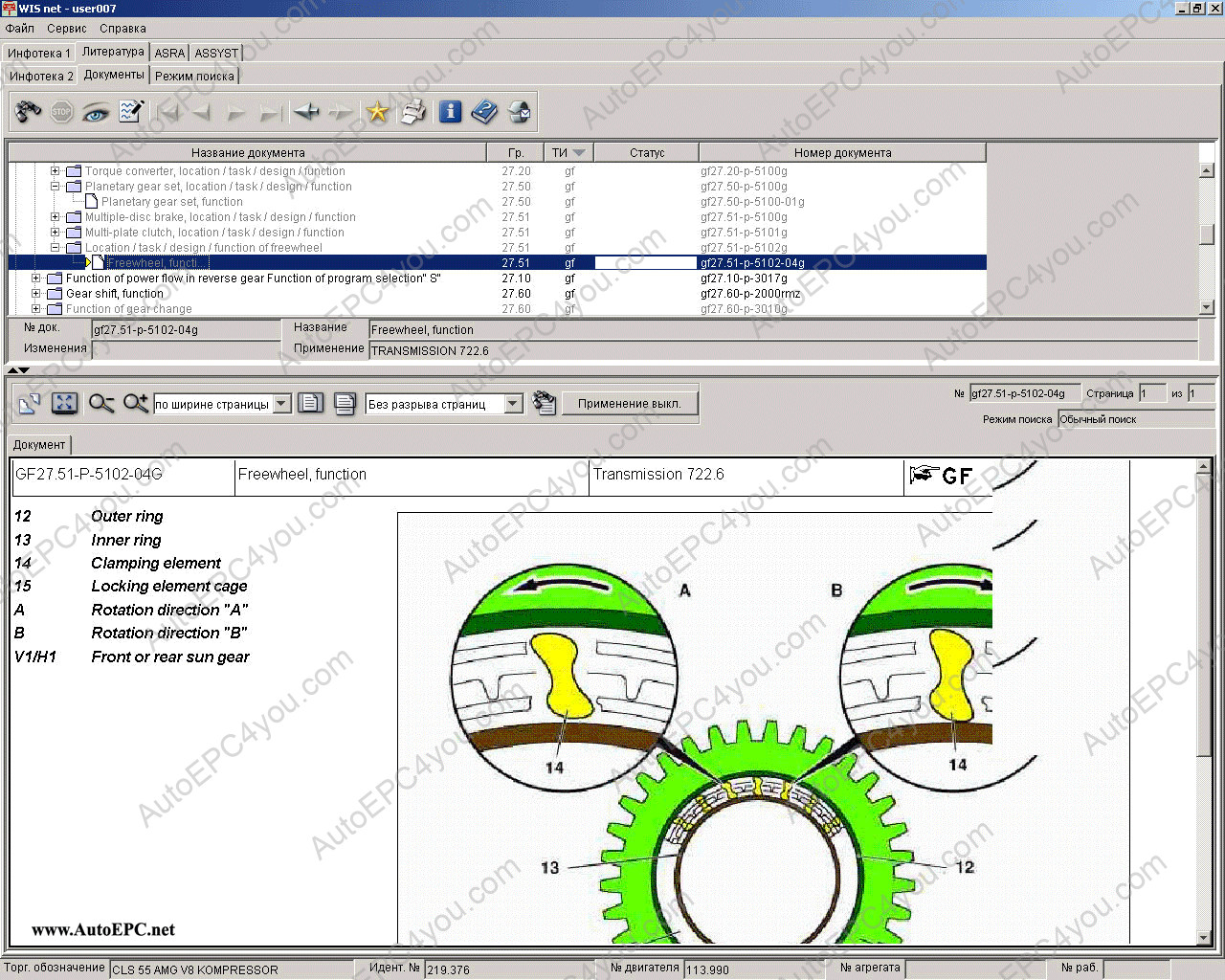Print the document using printer icon

tap(412, 112)
